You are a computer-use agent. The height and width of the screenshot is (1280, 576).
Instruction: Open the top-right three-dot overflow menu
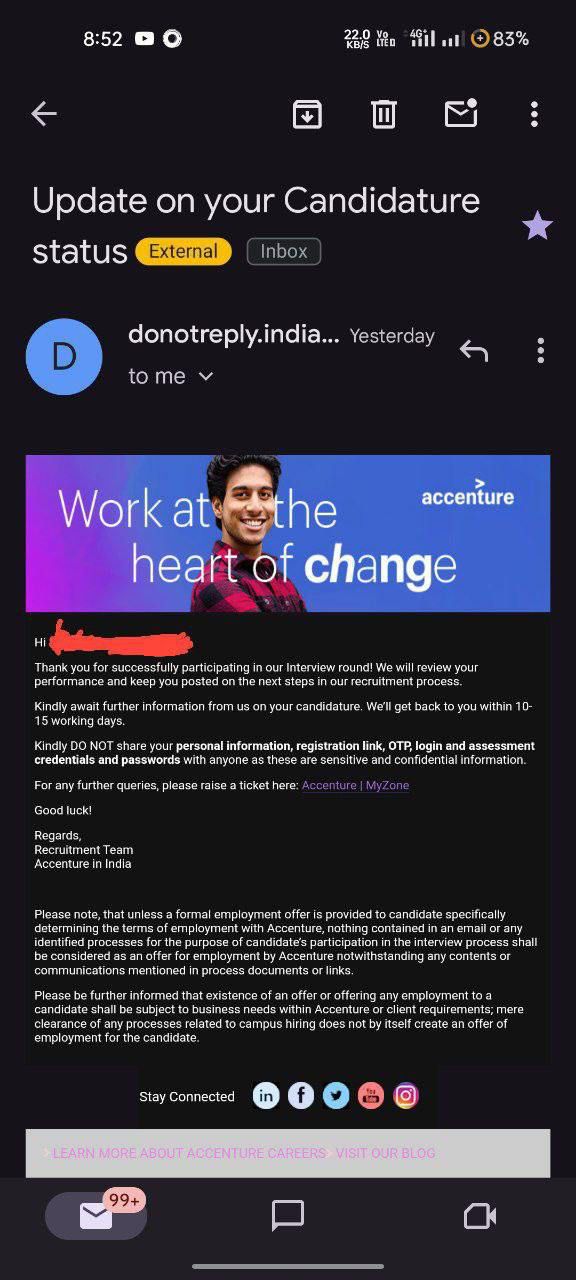pyautogui.click(x=534, y=114)
